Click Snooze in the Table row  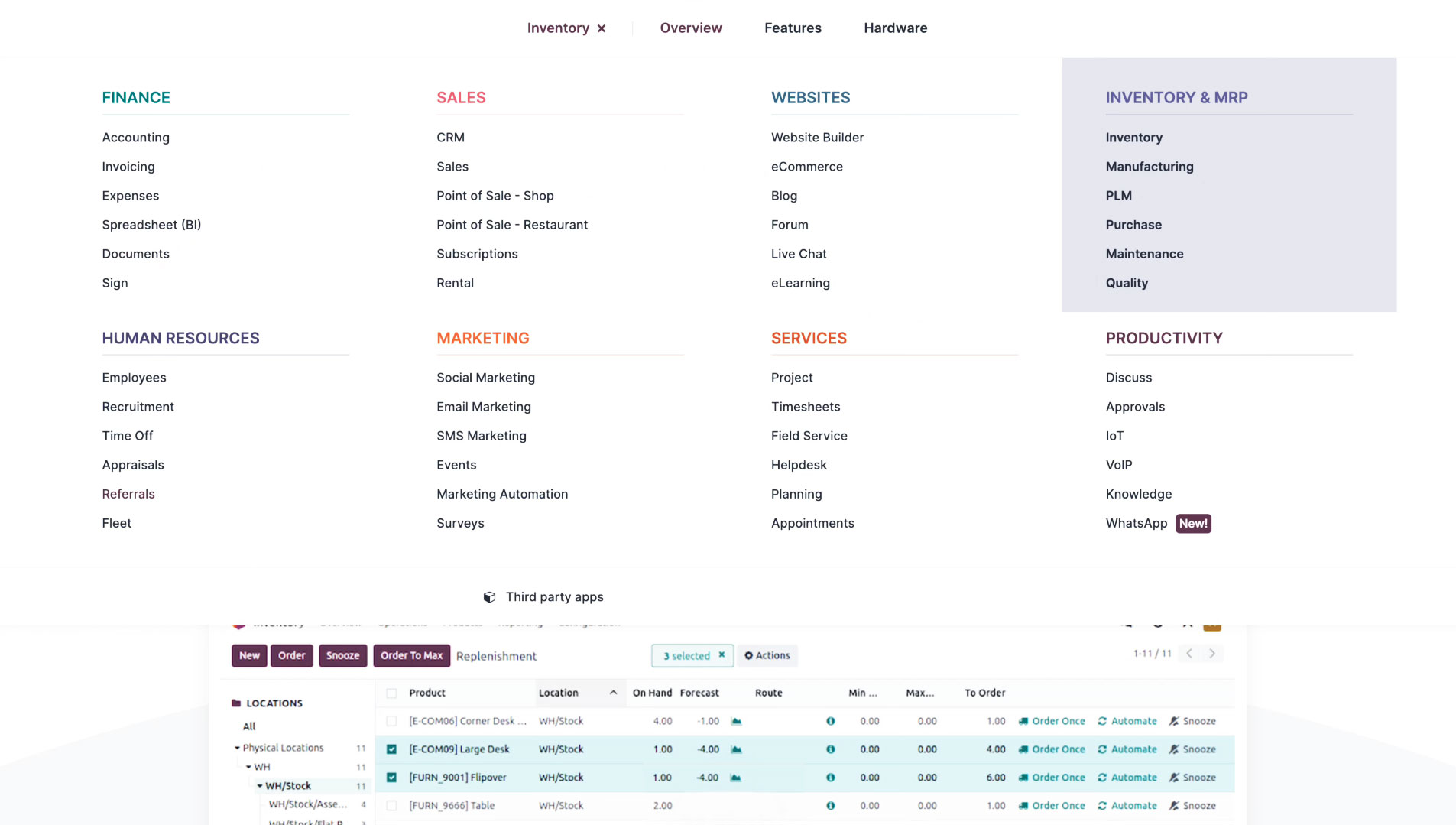(1192, 806)
